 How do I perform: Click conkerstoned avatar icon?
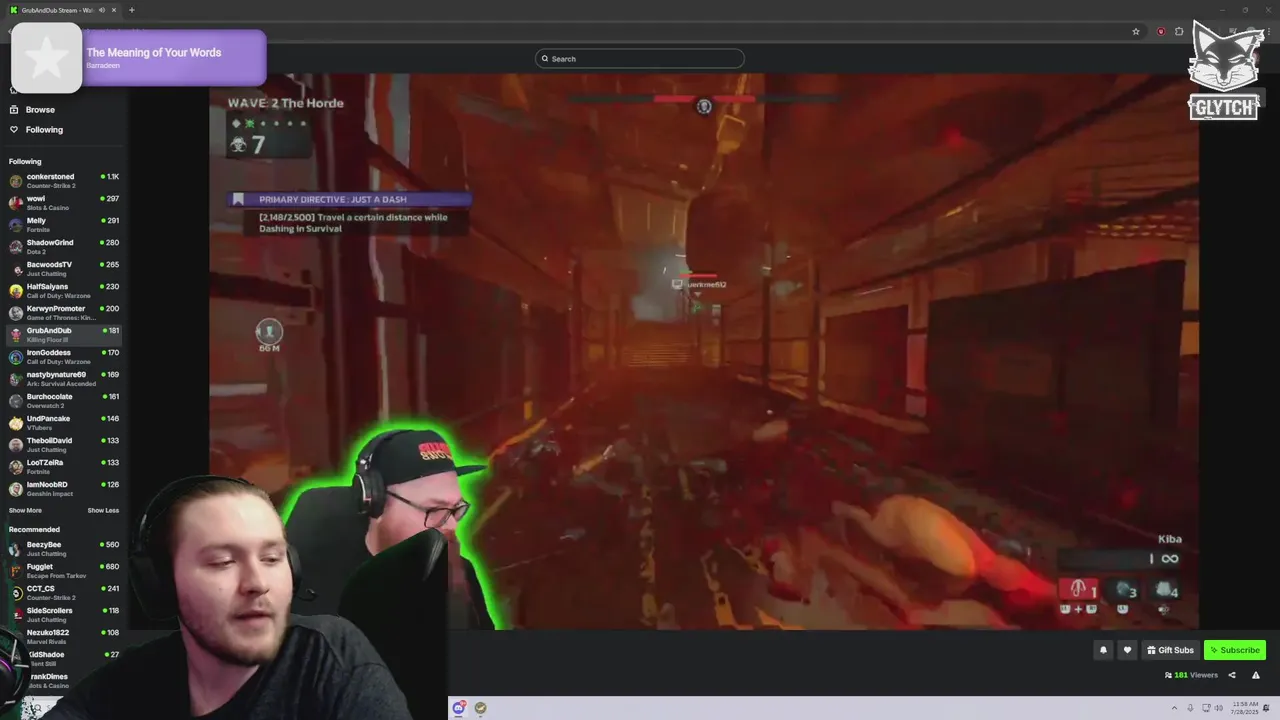[x=16, y=181]
